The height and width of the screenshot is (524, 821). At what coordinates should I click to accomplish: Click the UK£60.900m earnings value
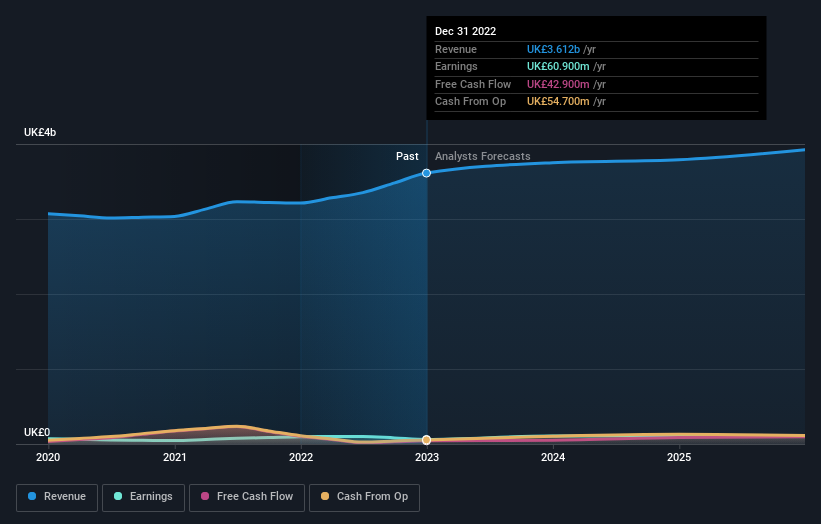point(558,66)
